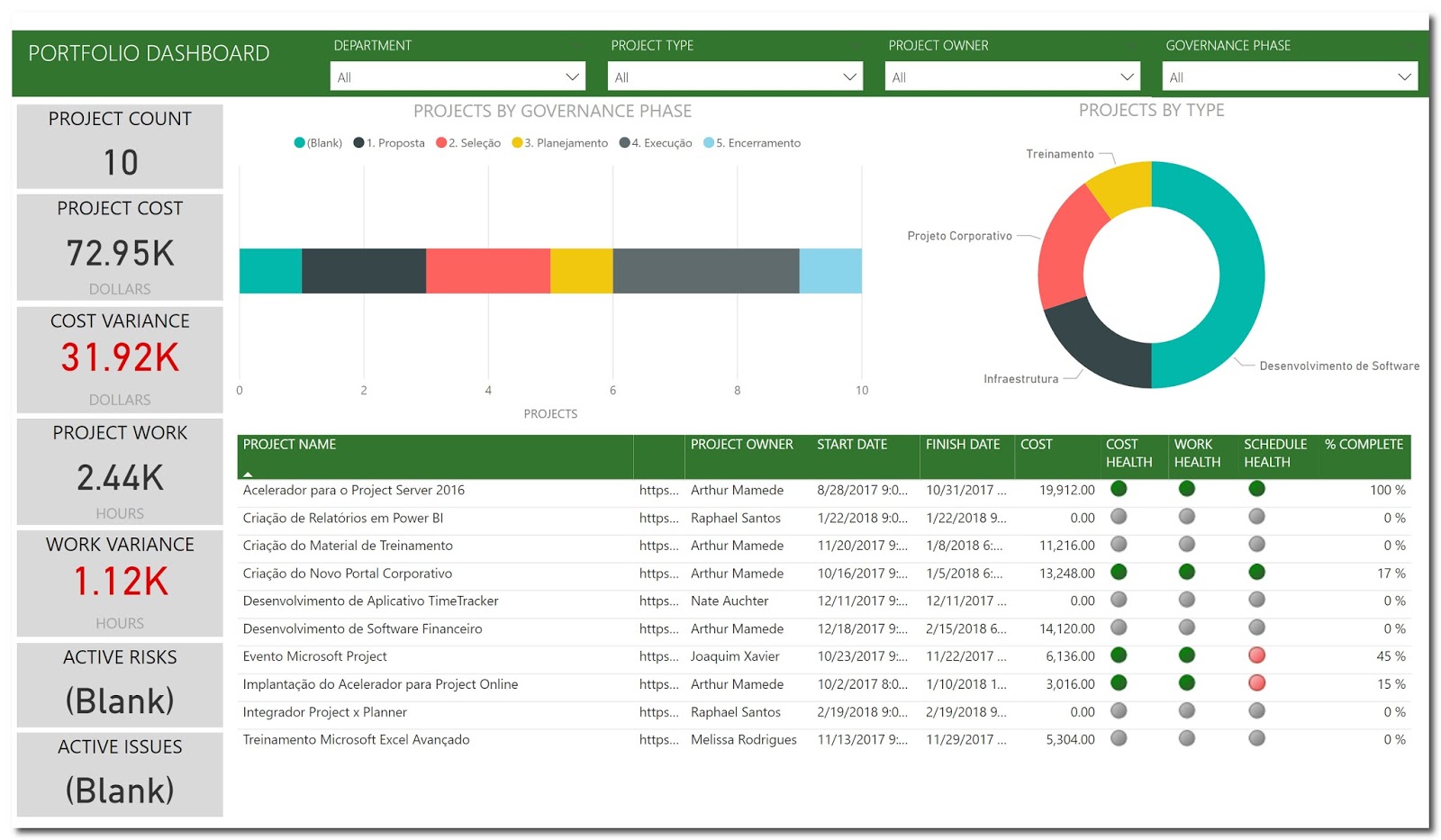Click the green schedule health indicator for Criação do Novo Portal Corporativo

(x=1255, y=573)
